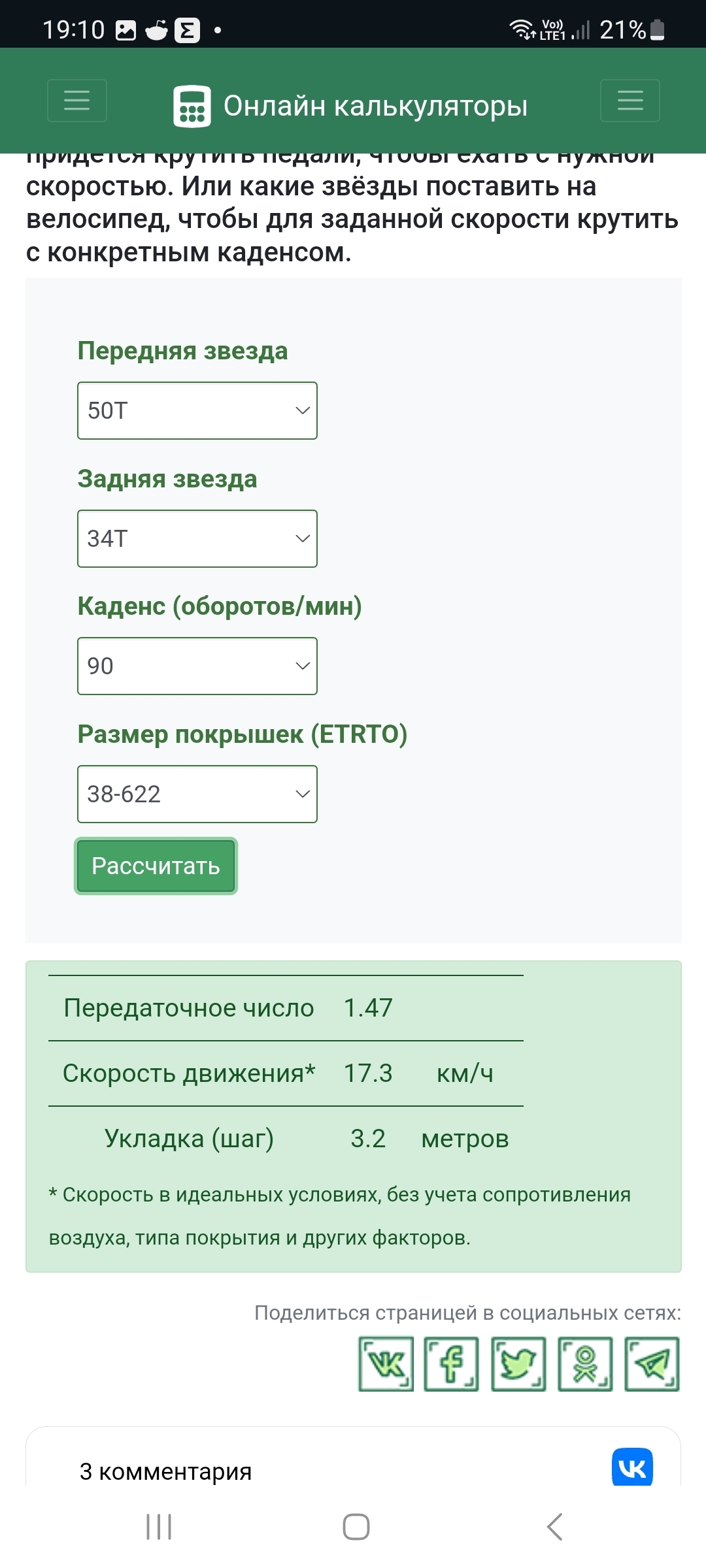
Task: Expand the tire size 38-622 dropdown
Action: (197, 794)
